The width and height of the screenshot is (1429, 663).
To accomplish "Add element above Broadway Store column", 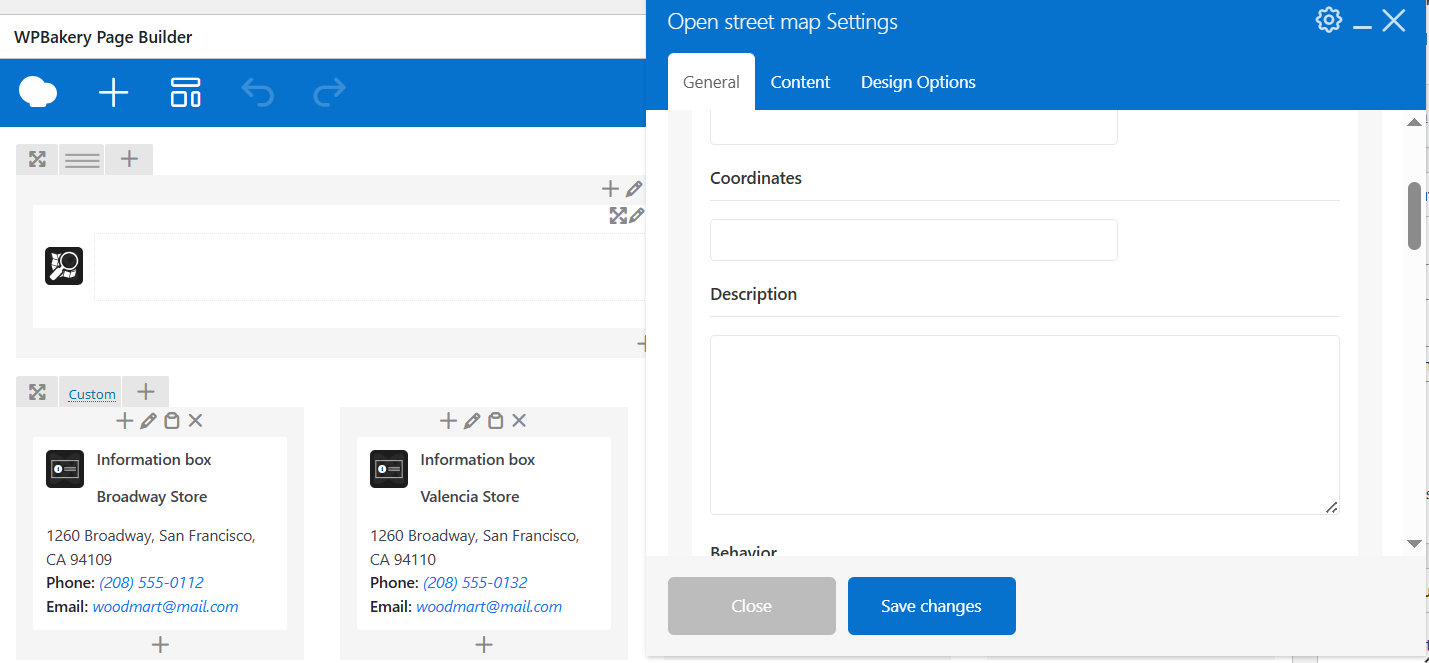I will 125,421.
